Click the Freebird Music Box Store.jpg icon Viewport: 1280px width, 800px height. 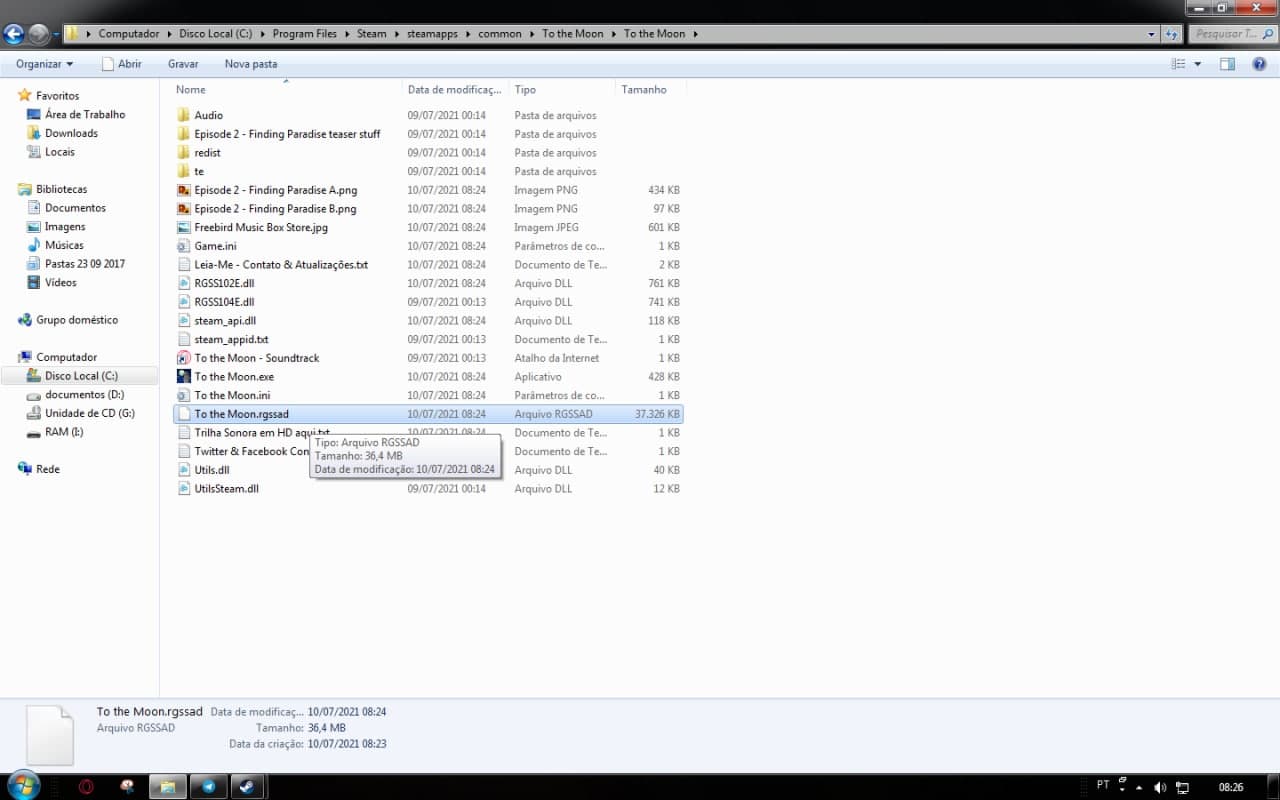point(183,227)
